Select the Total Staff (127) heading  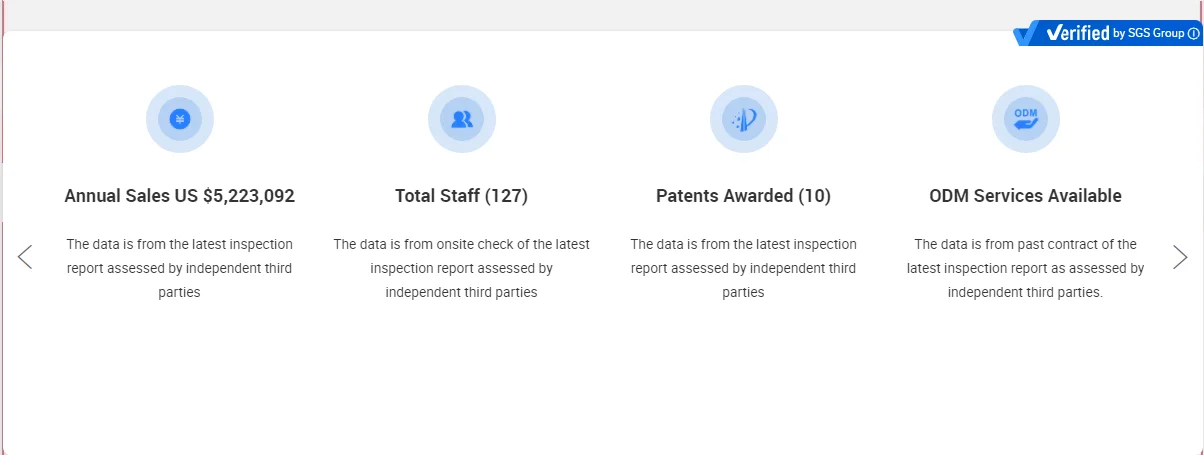click(462, 196)
